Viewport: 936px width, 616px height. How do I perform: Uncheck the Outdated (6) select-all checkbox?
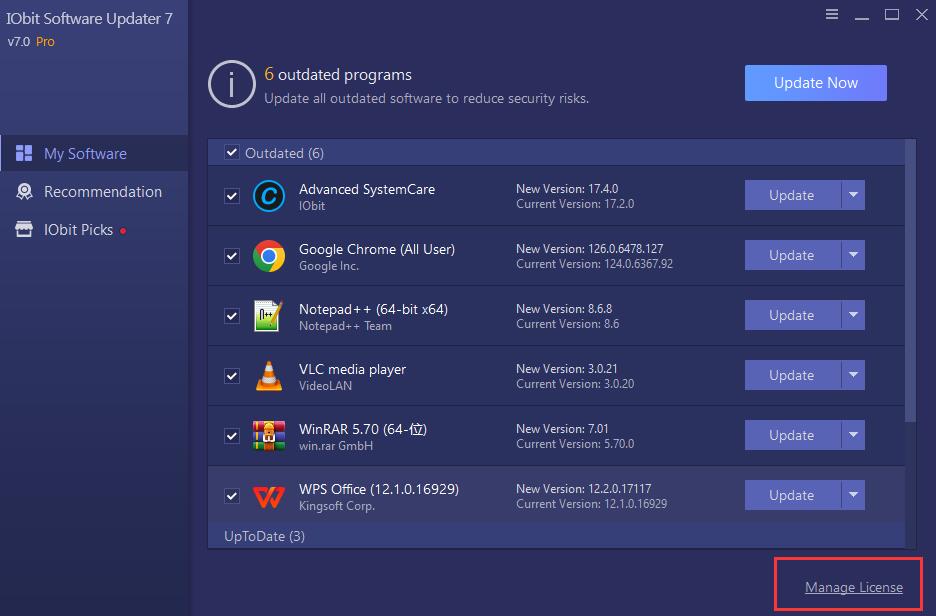pos(232,152)
